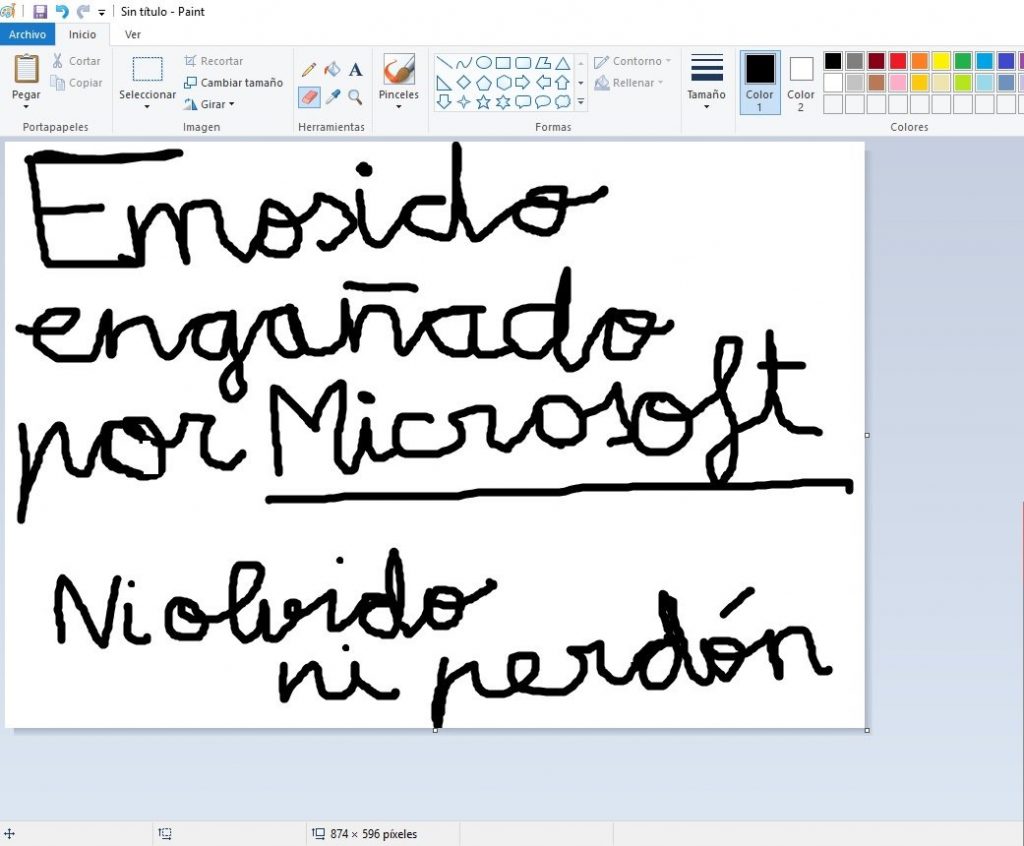Select the left arrow shape

[x=543, y=82]
